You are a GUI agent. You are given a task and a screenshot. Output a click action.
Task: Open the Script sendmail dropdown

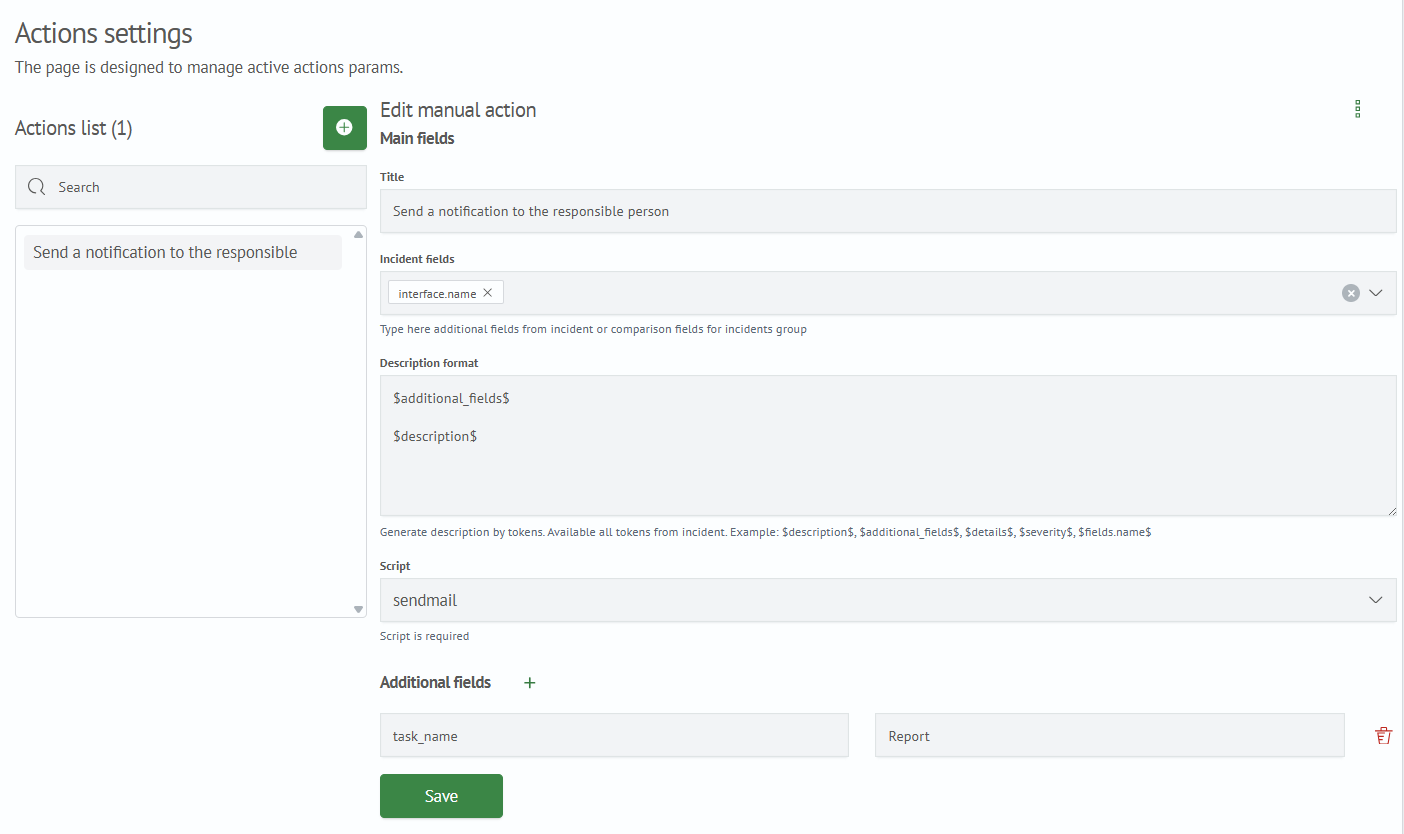click(888, 600)
